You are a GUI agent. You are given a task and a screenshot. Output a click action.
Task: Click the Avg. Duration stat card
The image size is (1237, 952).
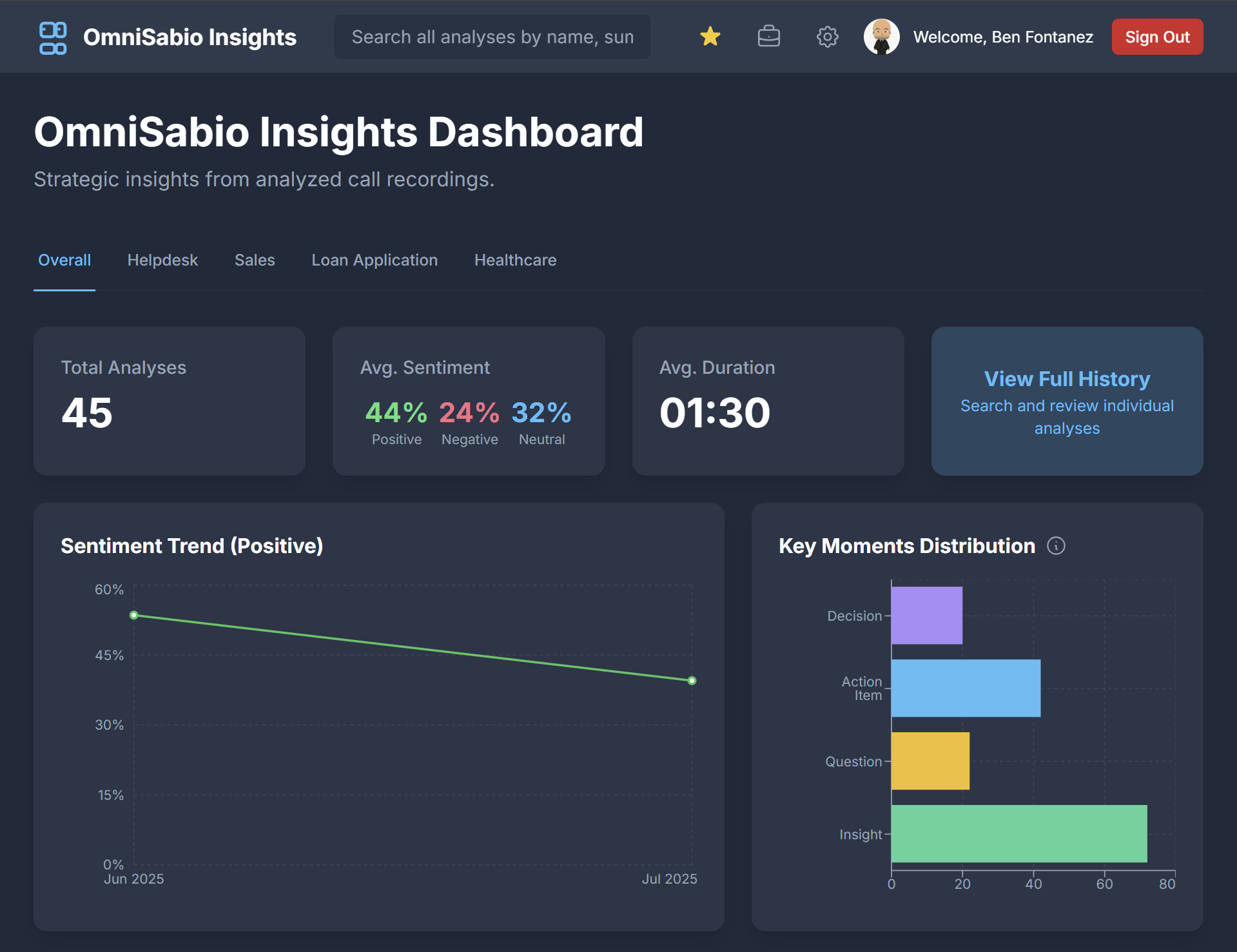click(767, 401)
